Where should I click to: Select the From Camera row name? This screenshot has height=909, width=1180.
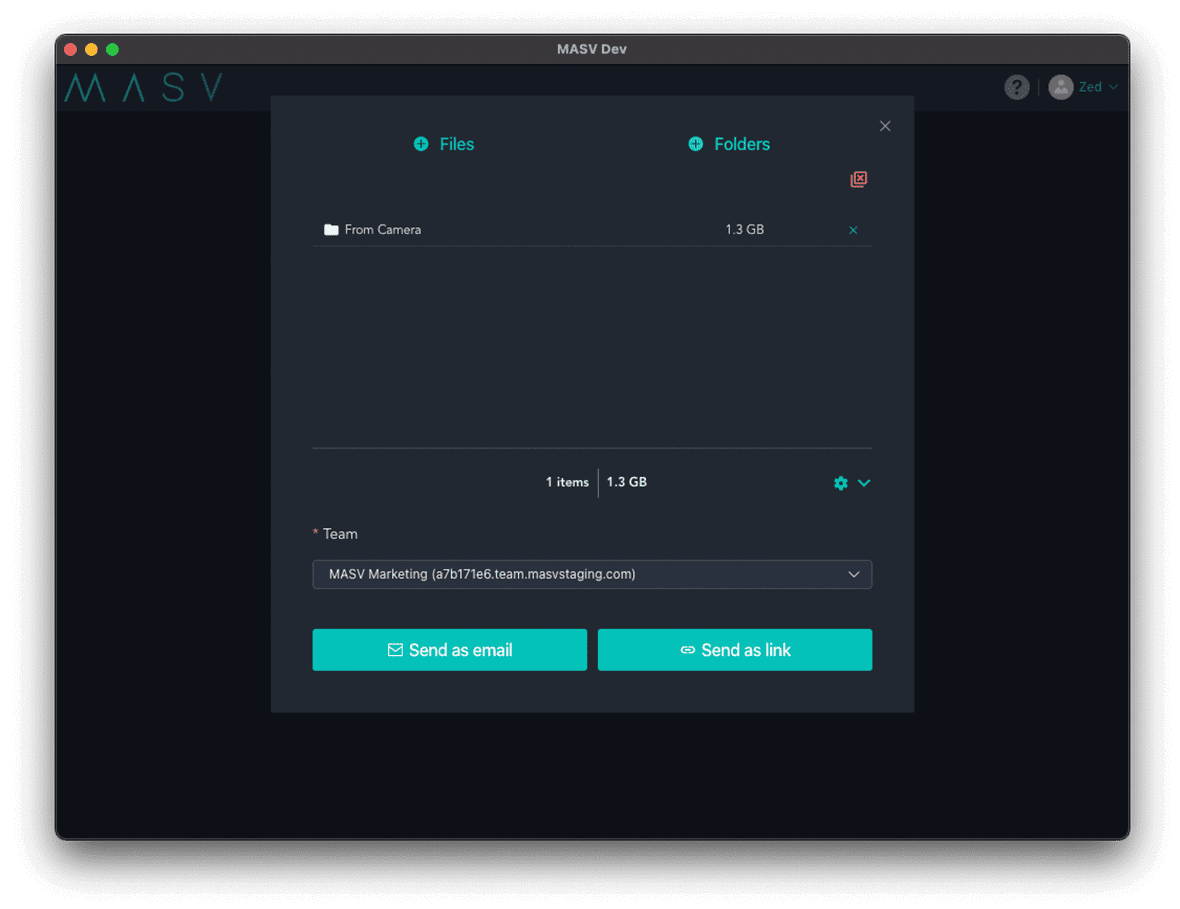383,230
